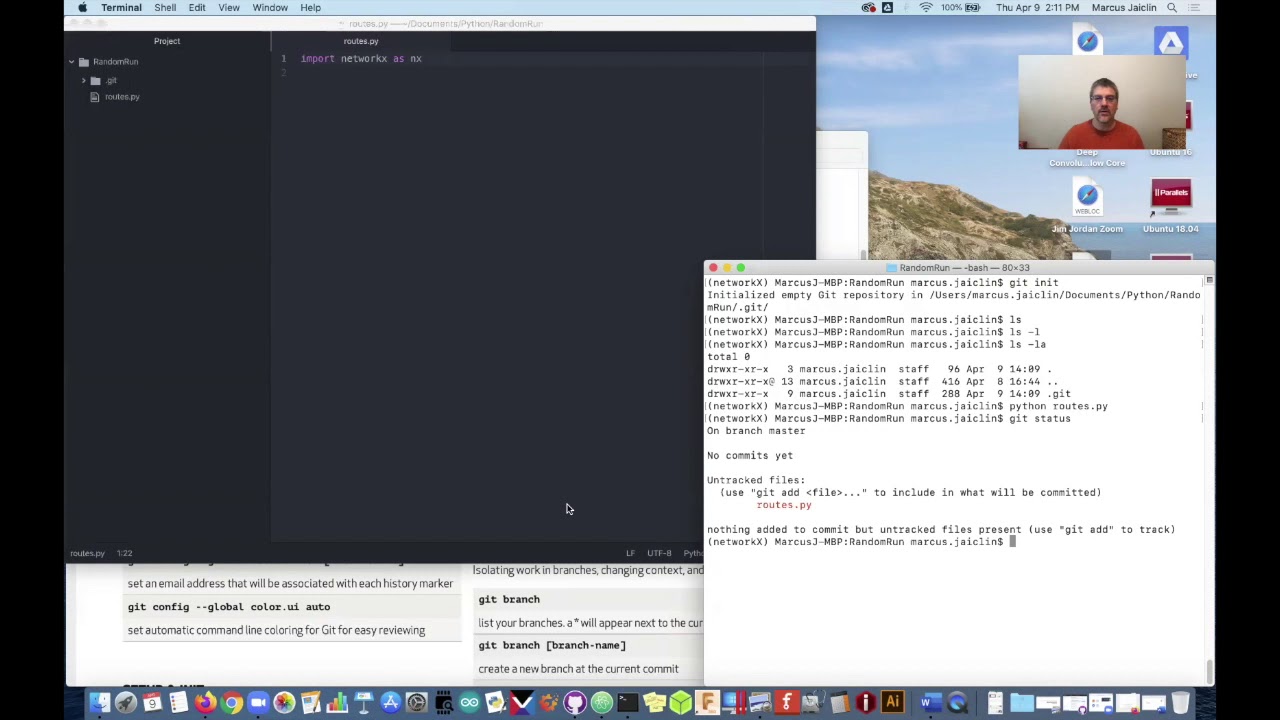
Task: Open Ubuntu 18.04 Parallels desktop shortcut
Action: (1171, 205)
